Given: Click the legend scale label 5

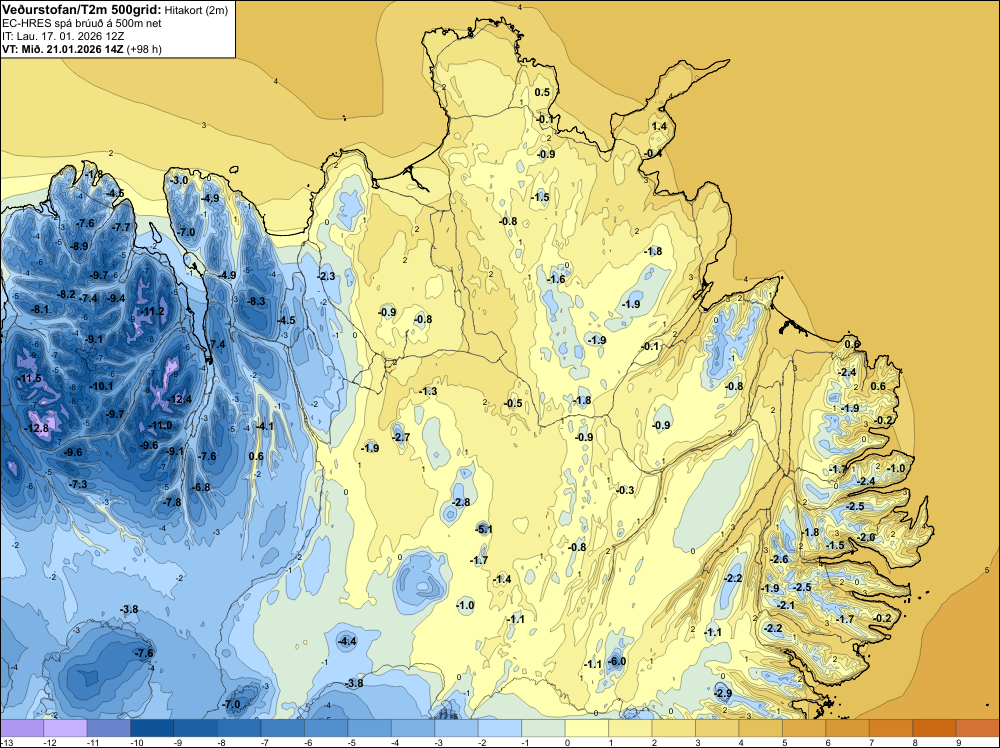Looking at the screenshot, I should coord(784,742).
